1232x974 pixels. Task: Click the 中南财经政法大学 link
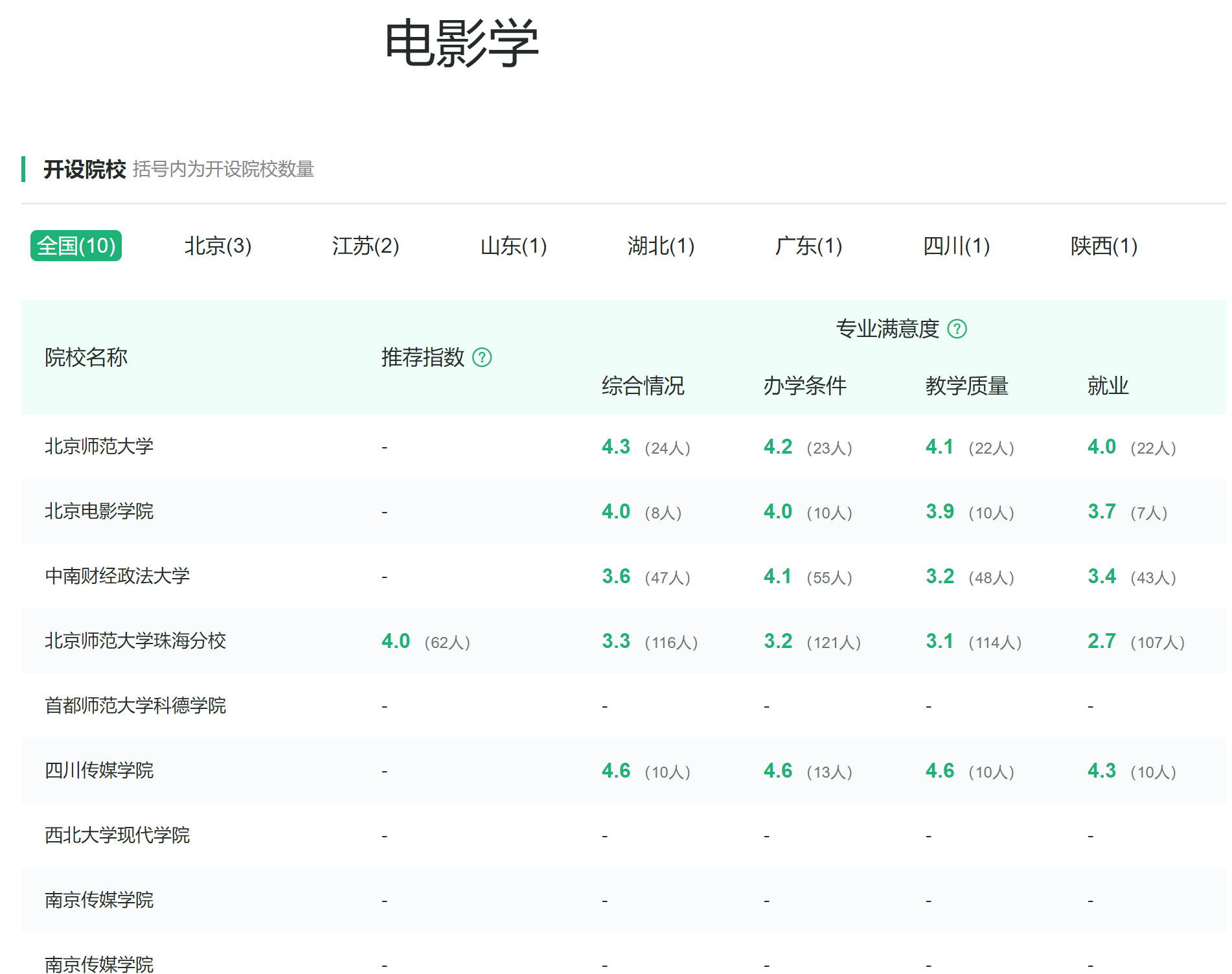tap(117, 576)
